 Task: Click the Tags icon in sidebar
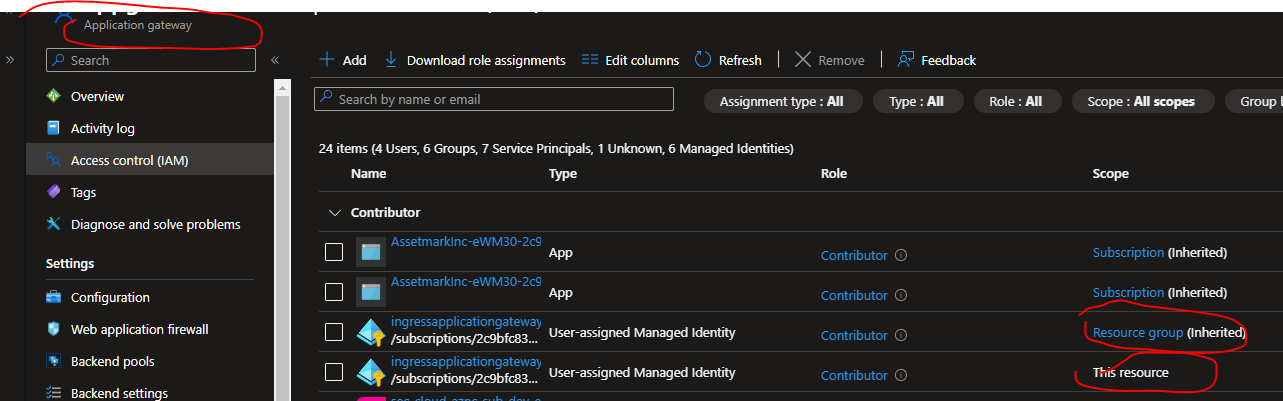[54, 192]
